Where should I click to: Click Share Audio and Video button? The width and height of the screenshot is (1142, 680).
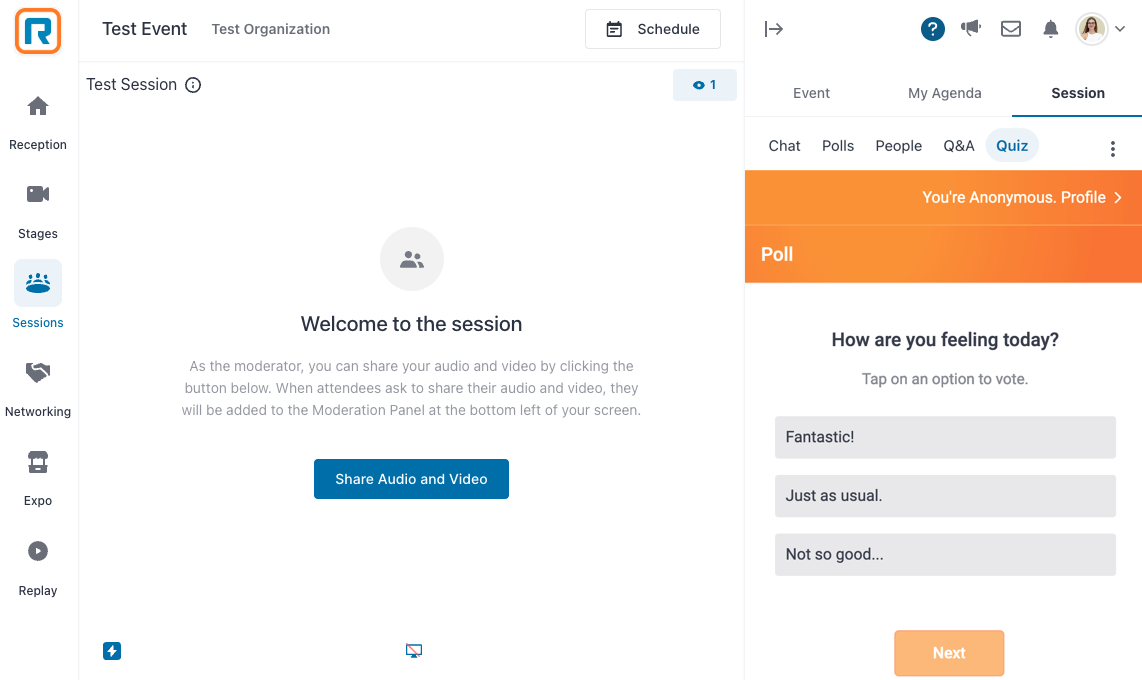click(411, 479)
